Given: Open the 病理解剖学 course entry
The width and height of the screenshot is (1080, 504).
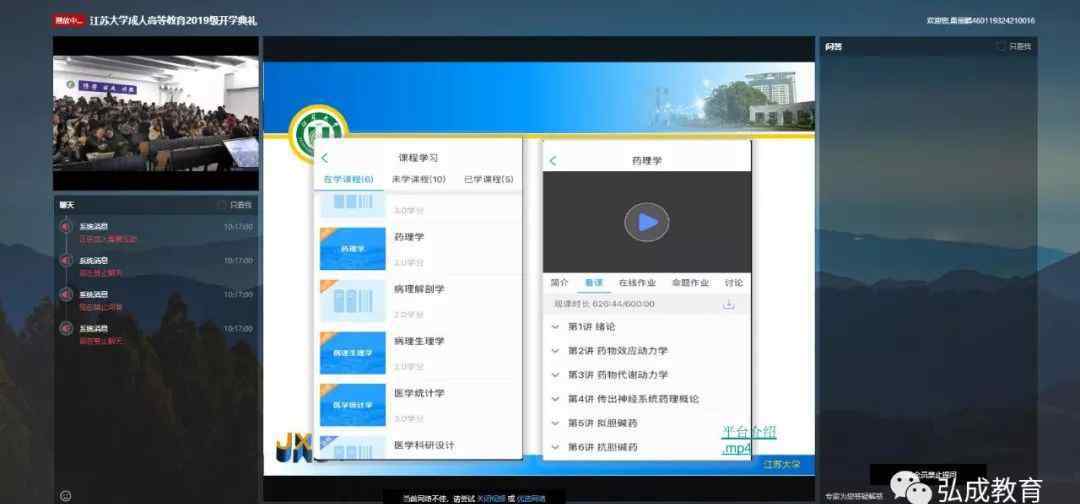Looking at the screenshot, I should (419, 289).
